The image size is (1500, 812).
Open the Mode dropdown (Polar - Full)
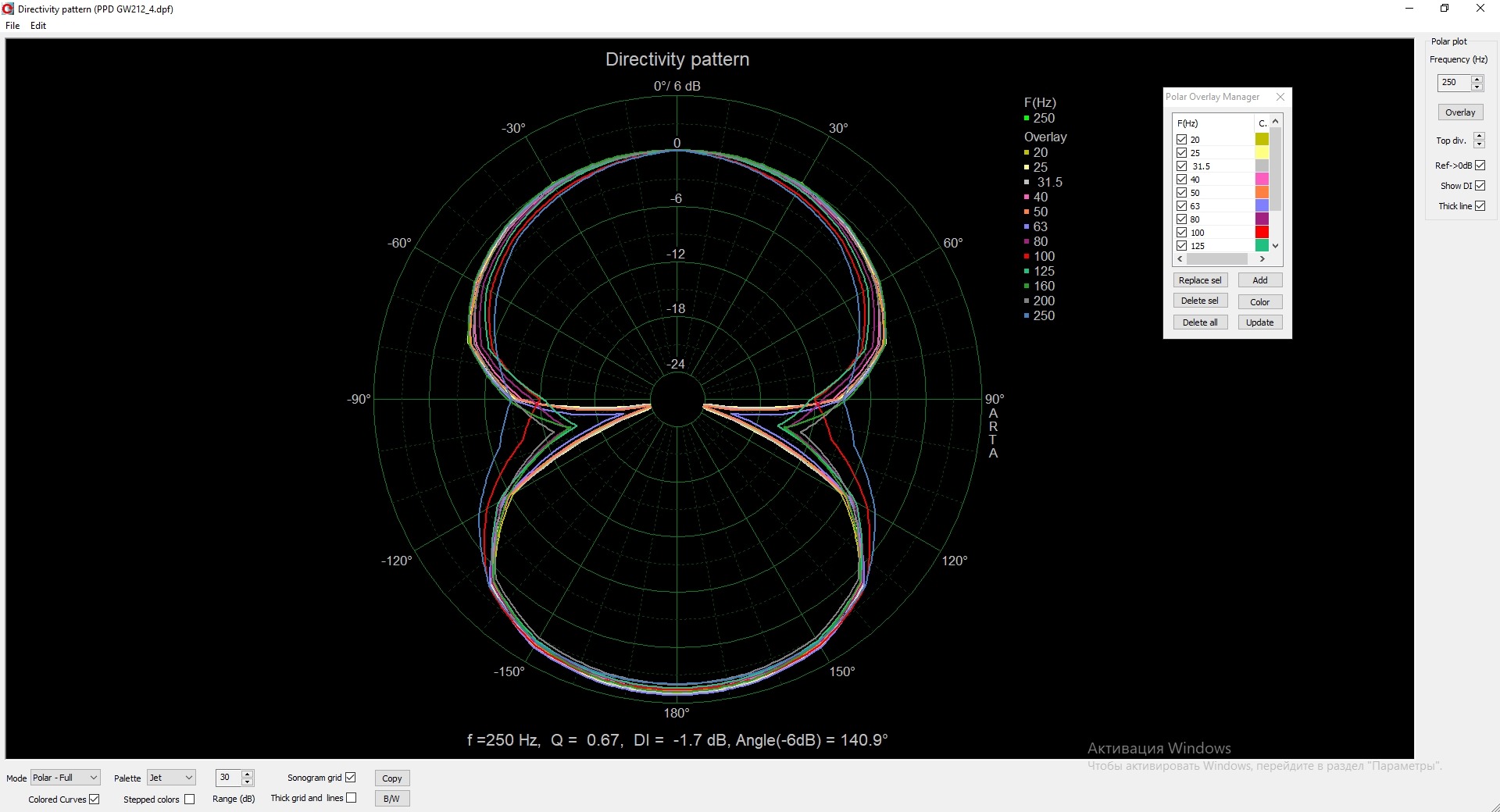(x=66, y=778)
